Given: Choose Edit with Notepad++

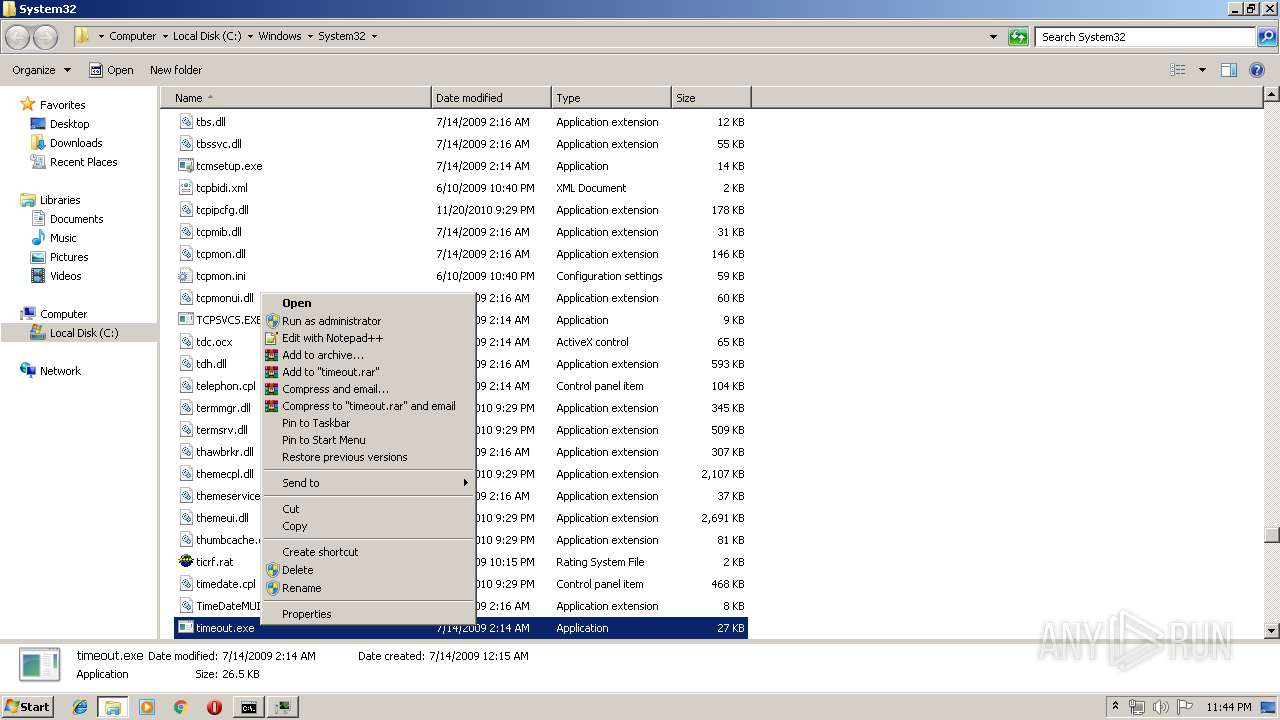Looking at the screenshot, I should click(x=368, y=338).
